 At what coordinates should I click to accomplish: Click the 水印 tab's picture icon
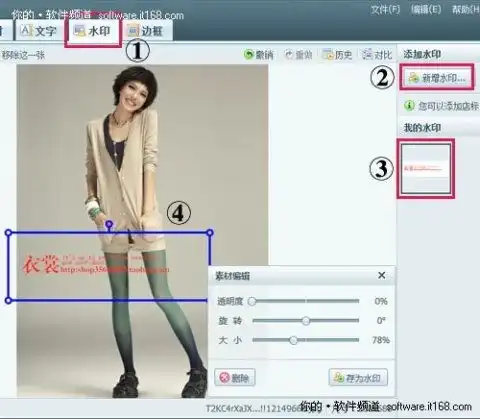click(x=79, y=31)
